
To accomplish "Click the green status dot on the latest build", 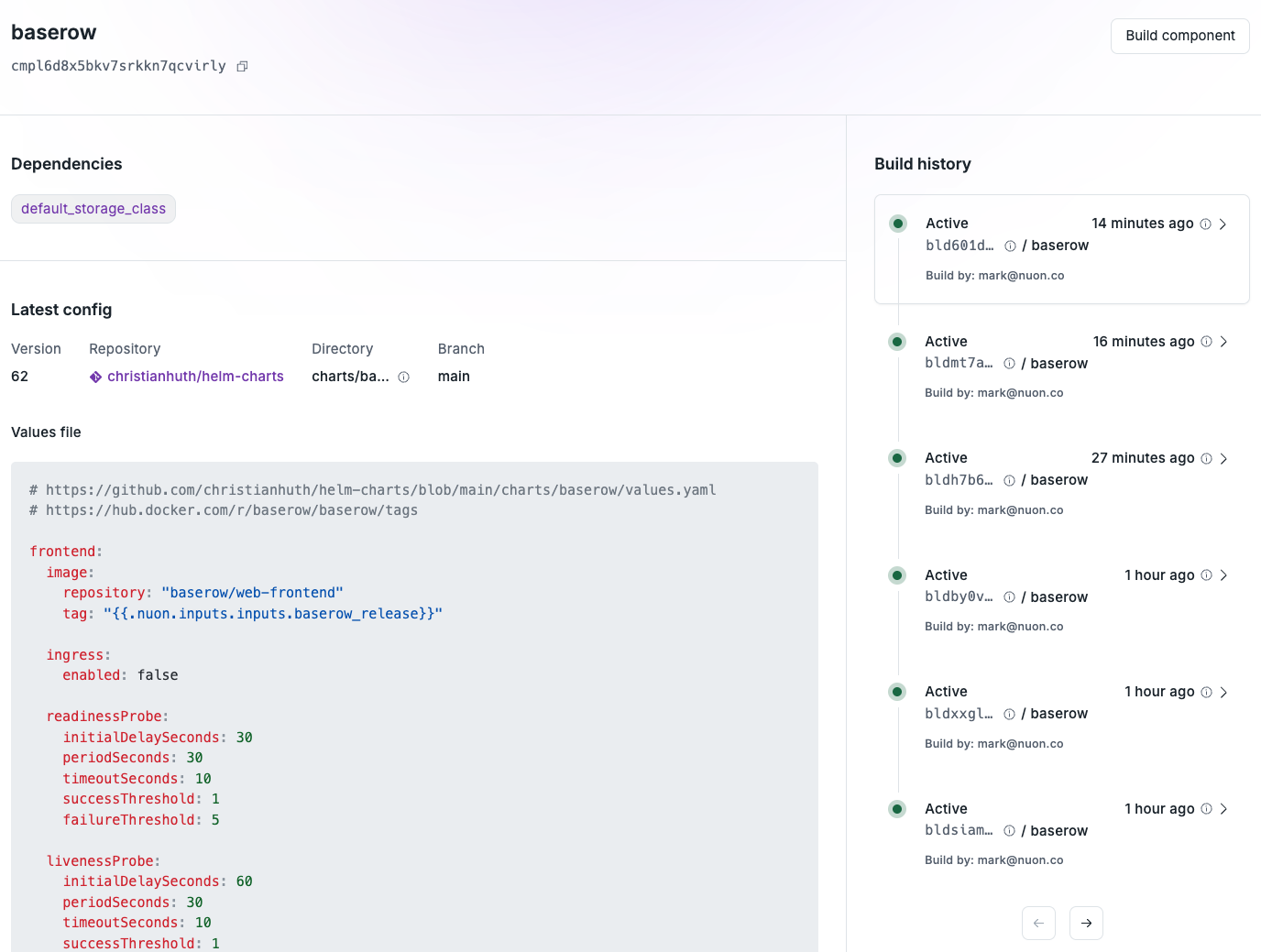I will coord(897,223).
